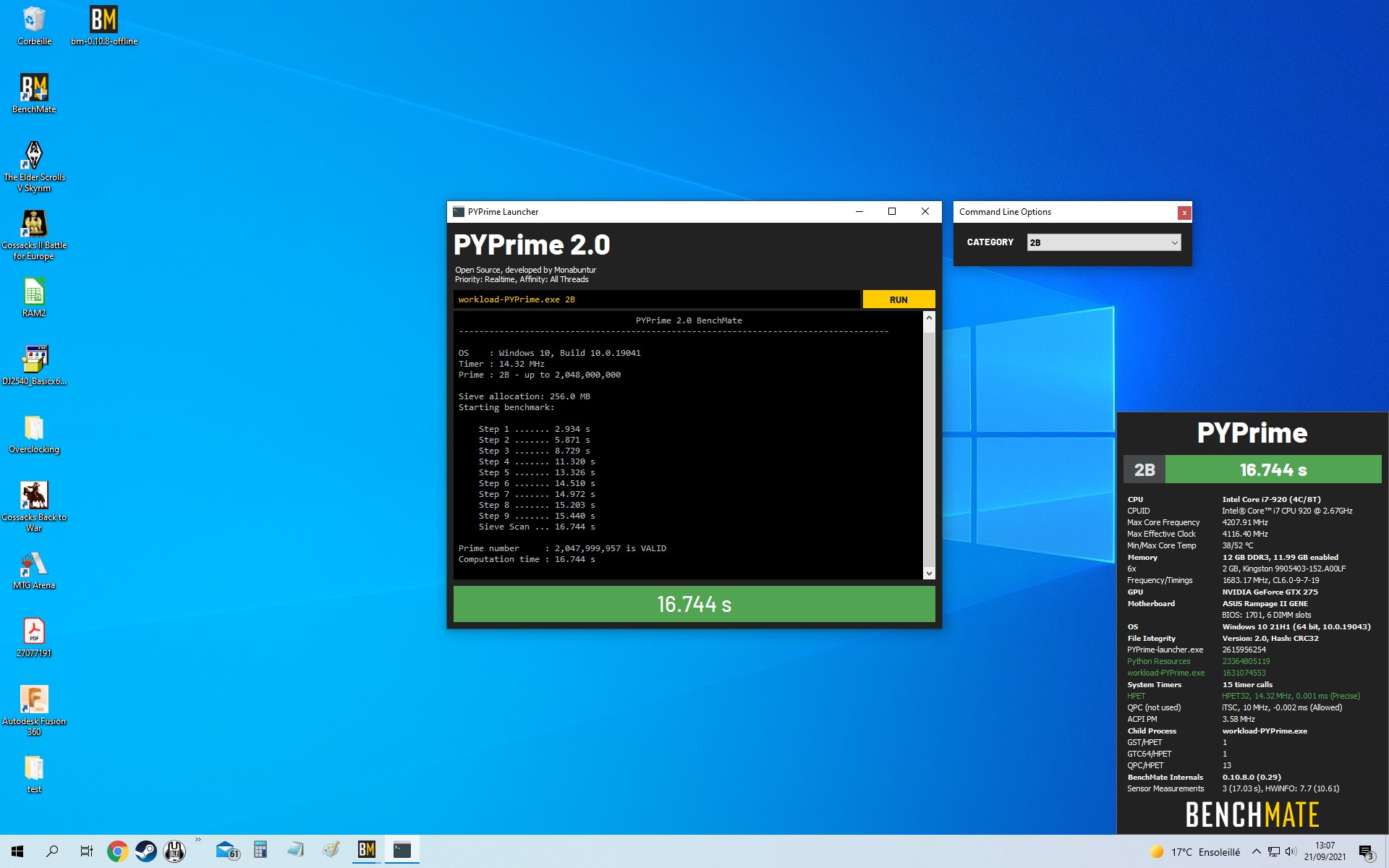Click the PYPrime Launcher title bar icon
Image resolution: width=1389 pixels, height=868 pixels.
click(x=458, y=212)
